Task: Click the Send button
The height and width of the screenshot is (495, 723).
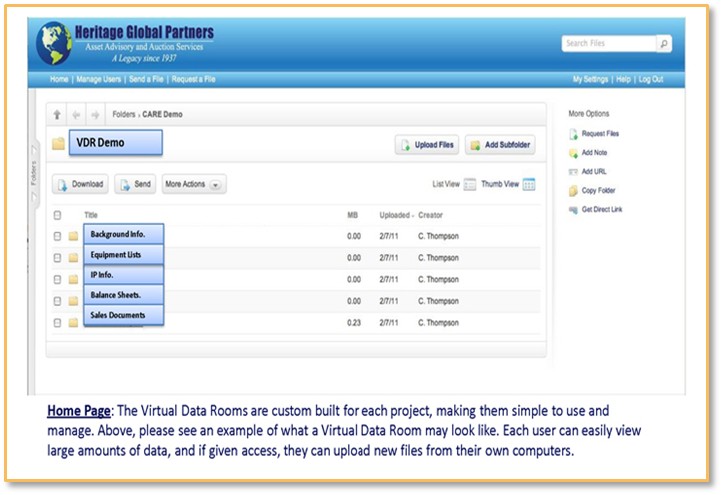Action: [135, 184]
